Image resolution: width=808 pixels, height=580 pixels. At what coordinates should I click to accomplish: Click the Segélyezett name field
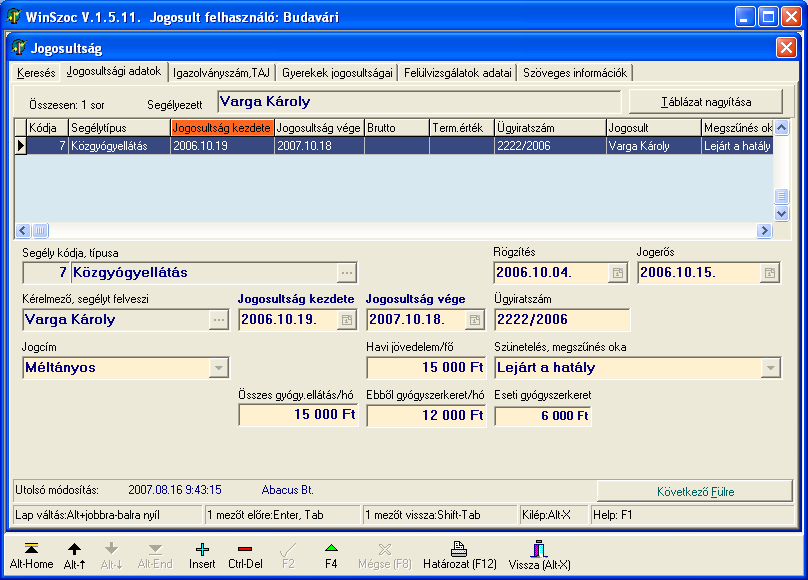[419, 102]
